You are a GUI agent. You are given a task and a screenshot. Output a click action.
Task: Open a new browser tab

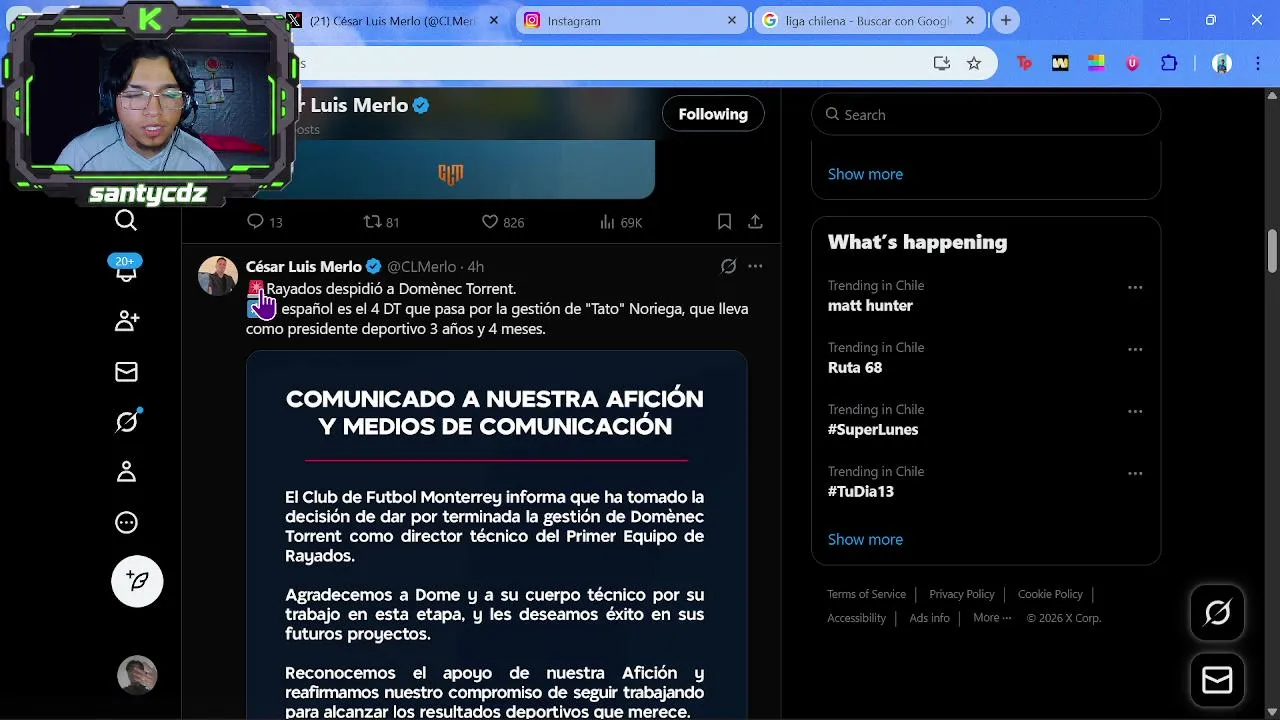[1006, 20]
